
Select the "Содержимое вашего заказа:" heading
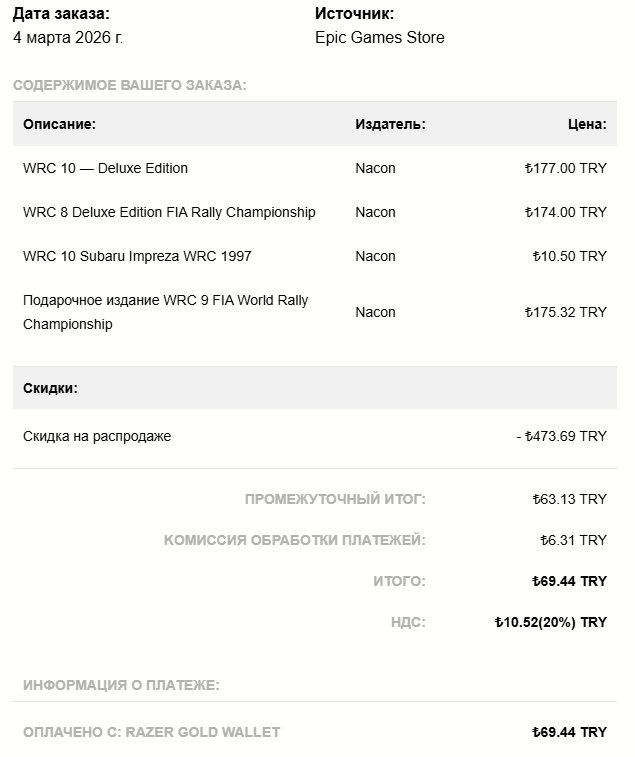point(130,85)
